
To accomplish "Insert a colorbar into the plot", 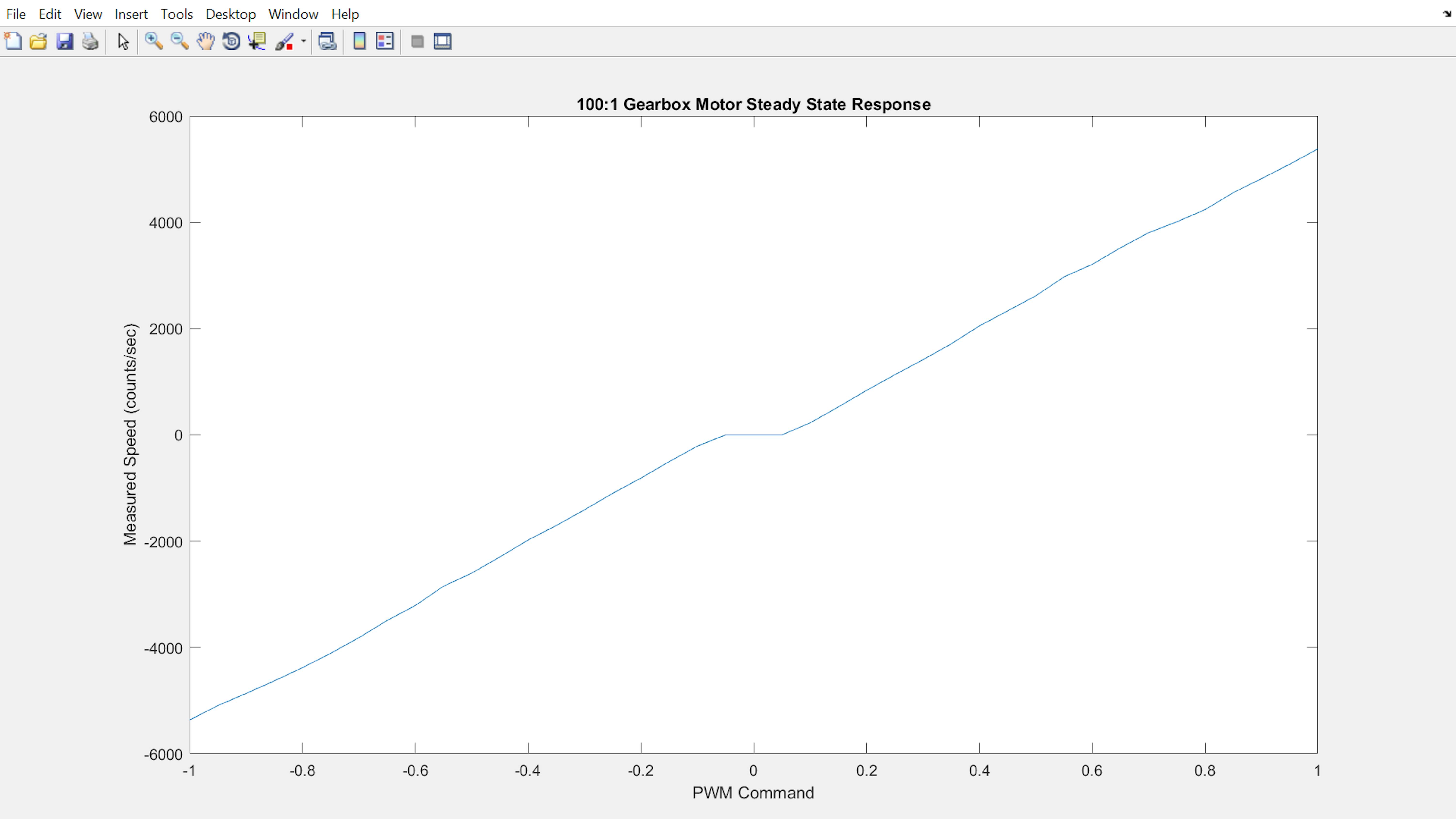I will click(359, 41).
